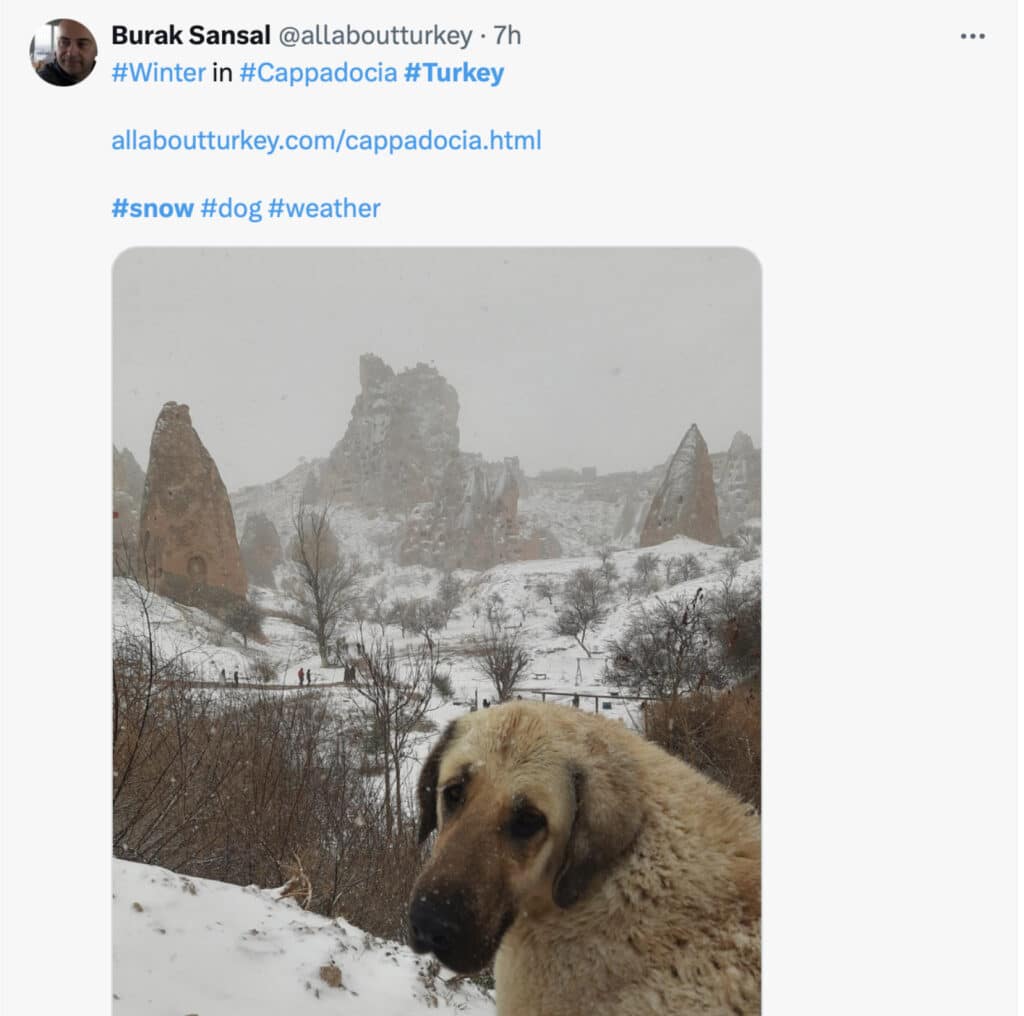
Task: Select the #weather hashtag
Action: click(x=324, y=208)
